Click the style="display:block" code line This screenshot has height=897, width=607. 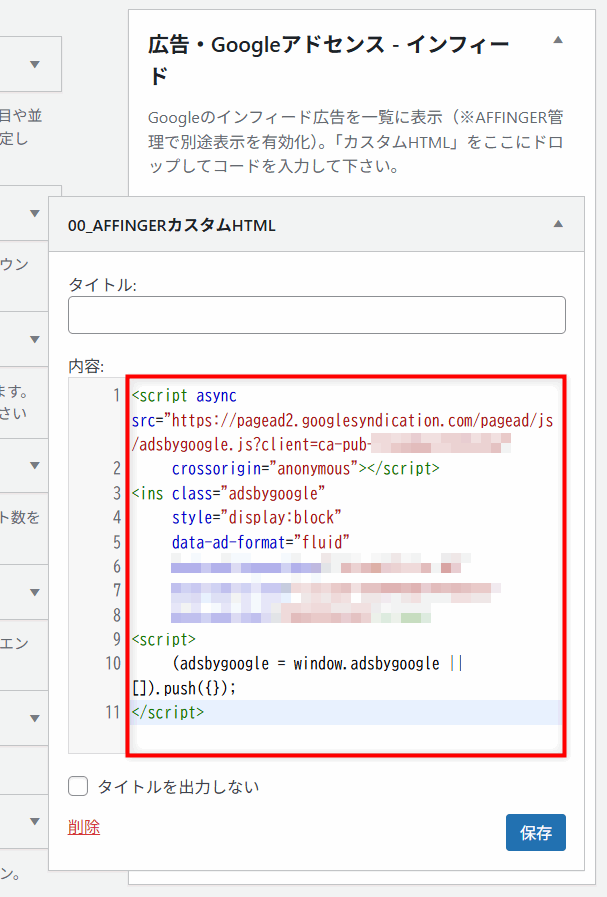tap(256, 517)
